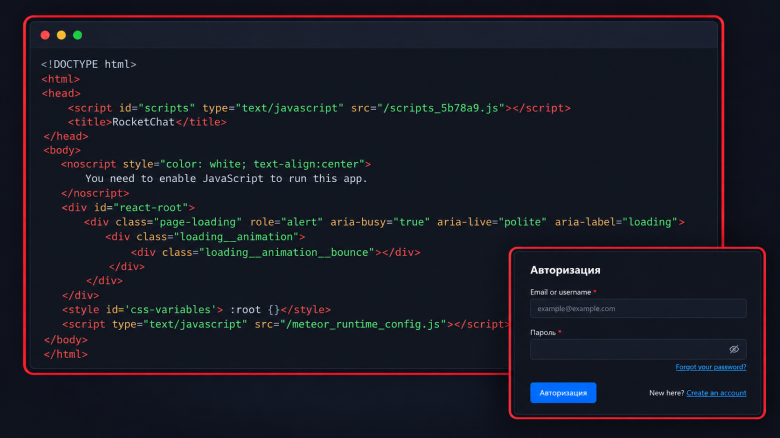
Task: Click the "/meteor_runtime_config.js" script line
Action: pyautogui.click(x=286, y=325)
